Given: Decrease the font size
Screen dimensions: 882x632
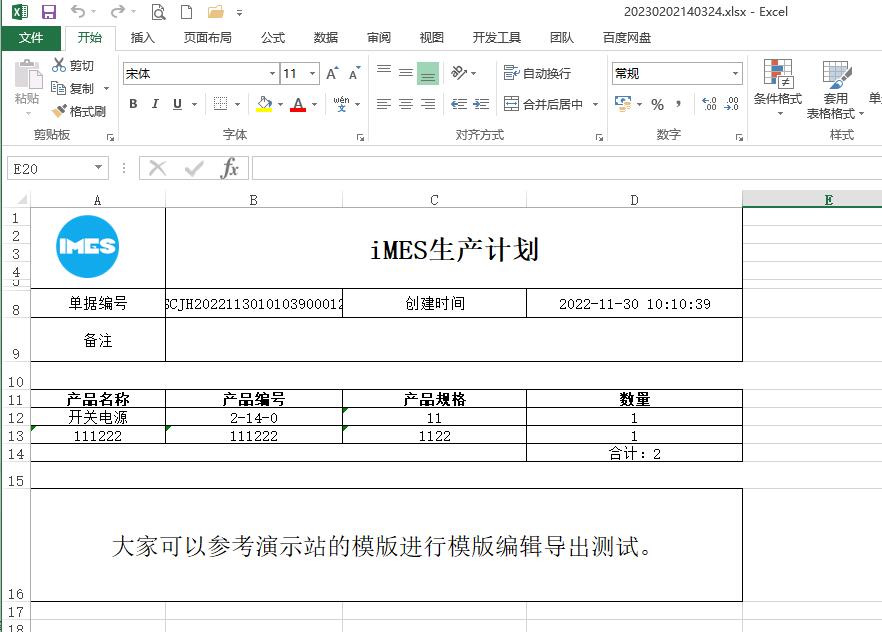Looking at the screenshot, I should [x=354, y=73].
